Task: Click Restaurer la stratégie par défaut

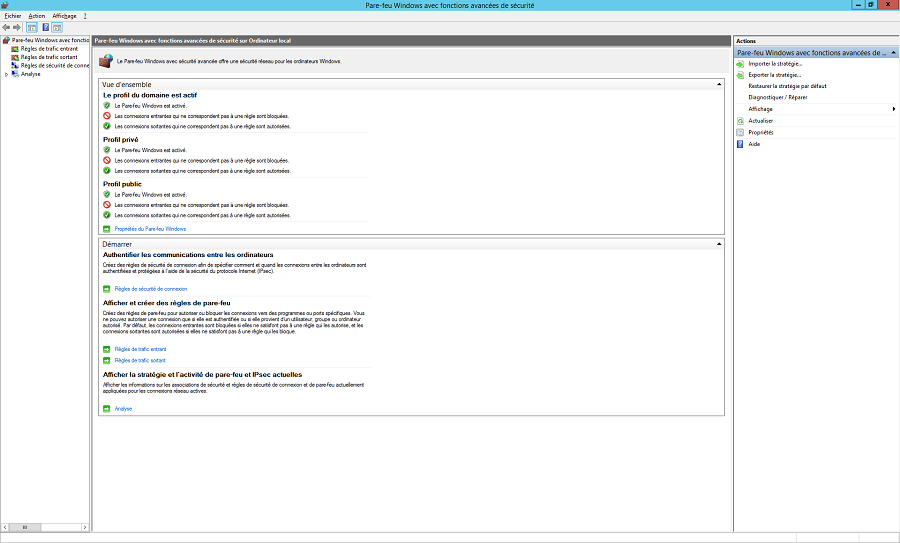Action: click(787, 86)
